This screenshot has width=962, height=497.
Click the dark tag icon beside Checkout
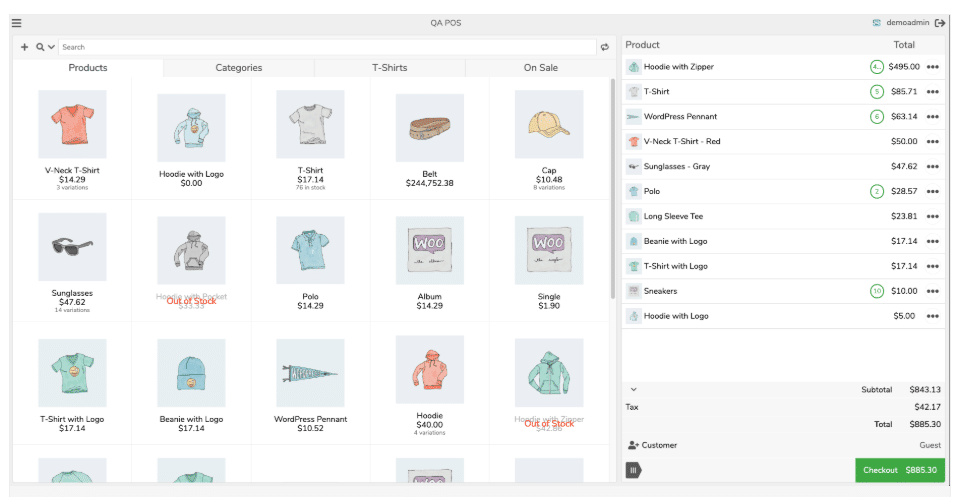[x=633, y=470]
